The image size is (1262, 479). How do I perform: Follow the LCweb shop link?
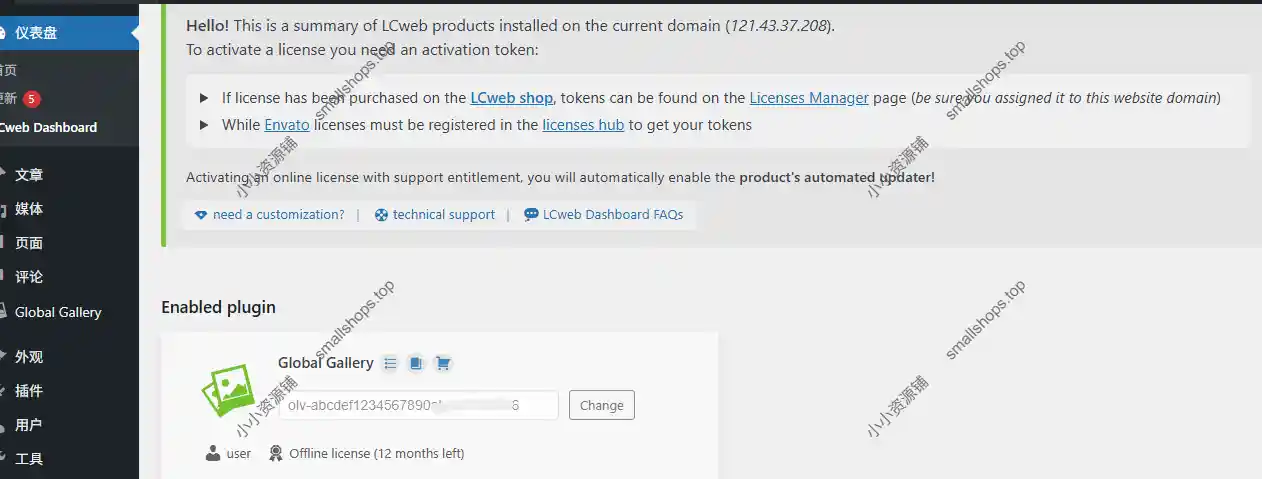(511, 98)
